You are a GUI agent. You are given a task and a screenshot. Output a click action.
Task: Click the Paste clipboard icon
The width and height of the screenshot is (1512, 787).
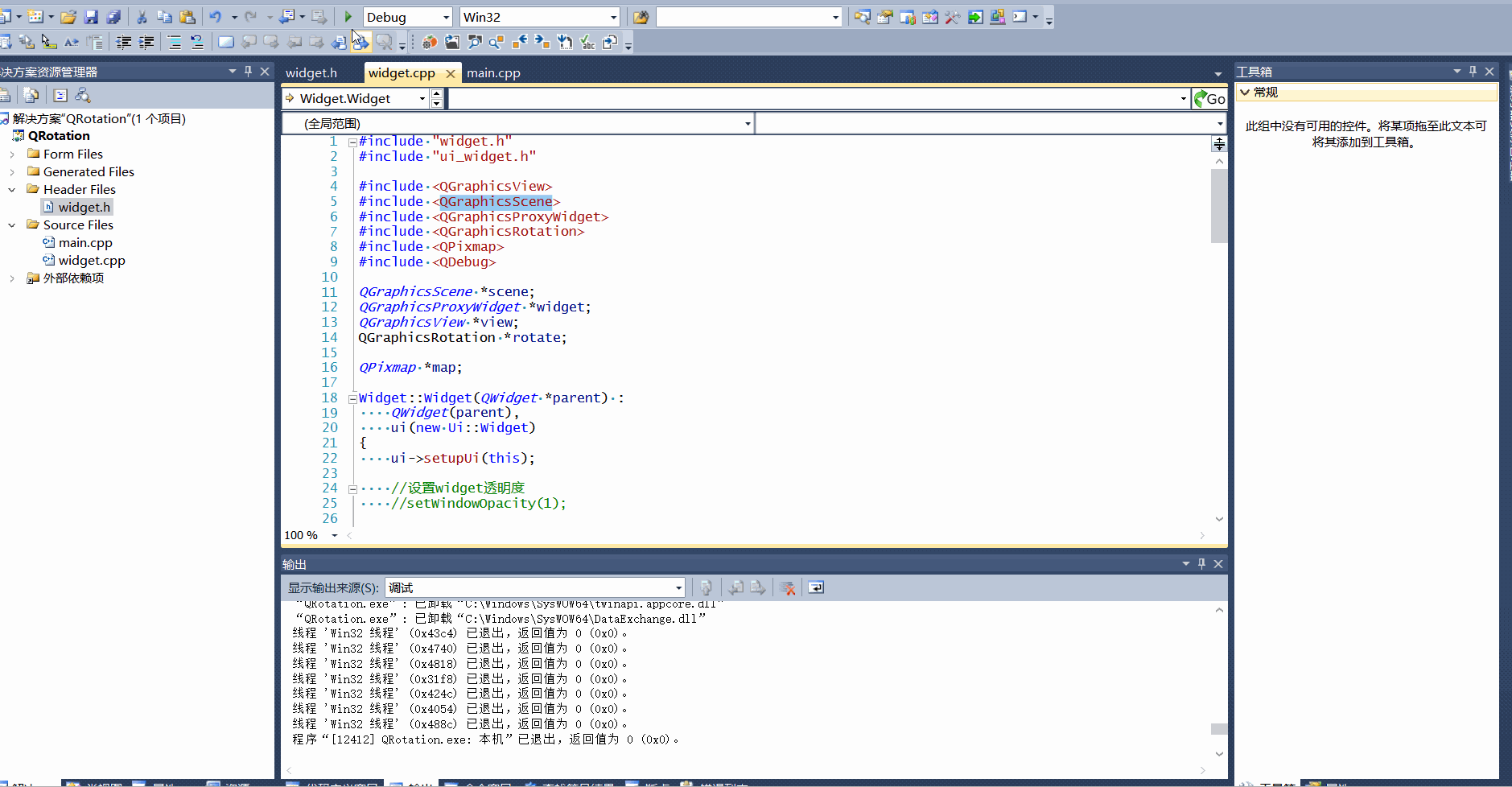[x=187, y=17]
